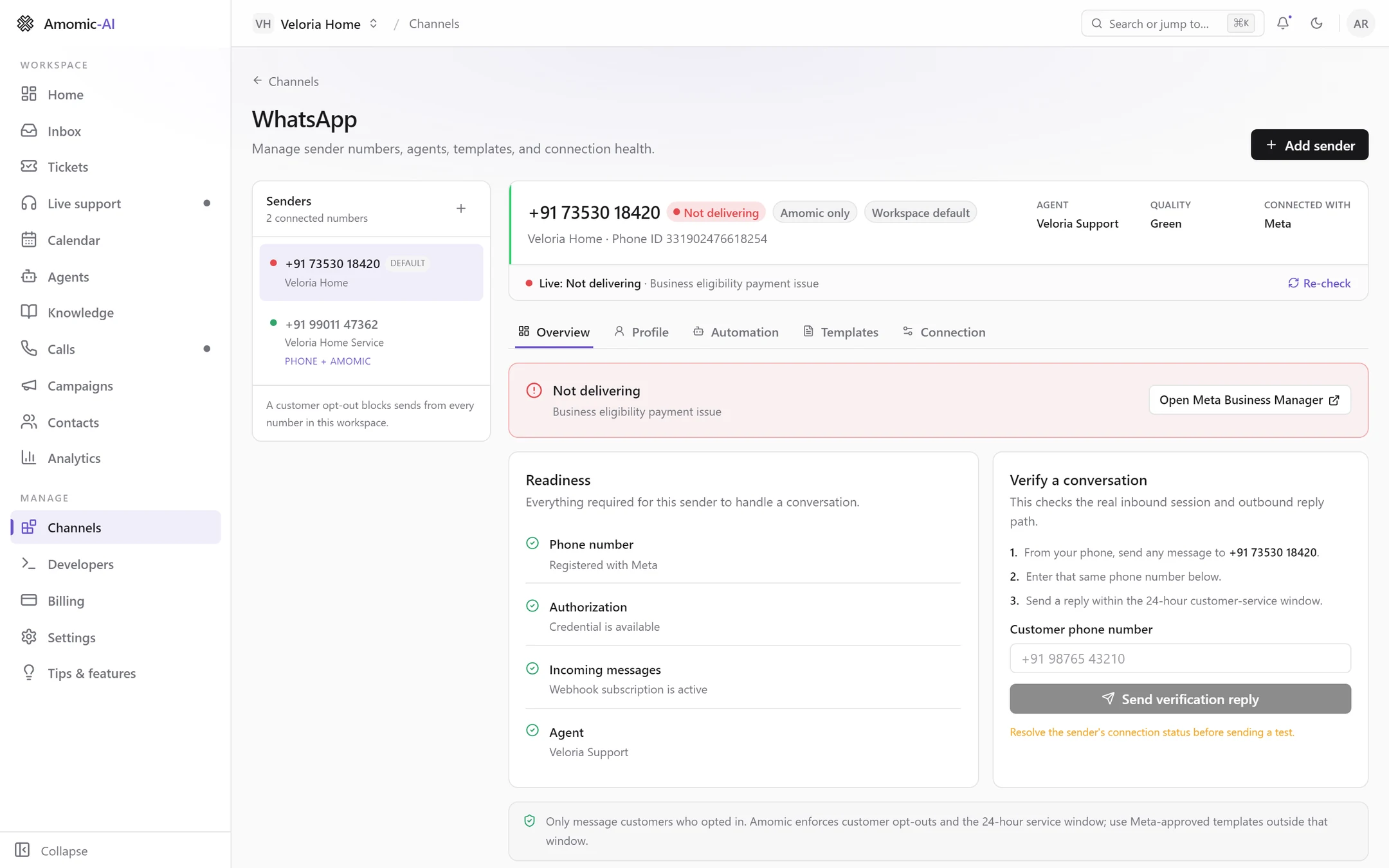Go to Agents in the sidebar
Image resolution: width=1389 pixels, height=868 pixels.
116,276
